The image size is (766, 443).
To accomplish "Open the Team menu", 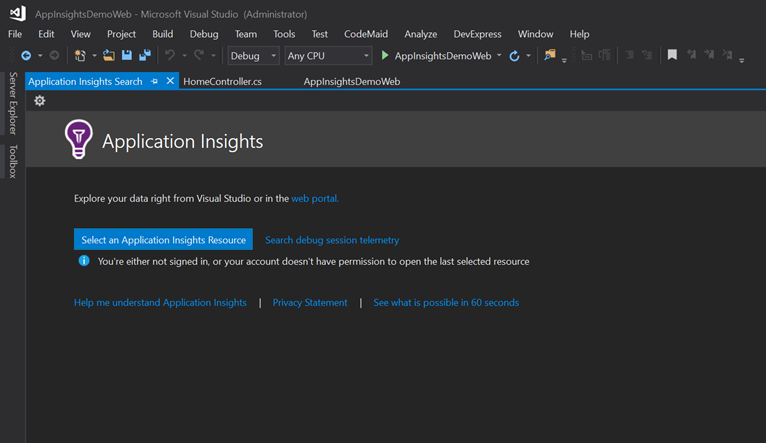I will (x=246, y=34).
